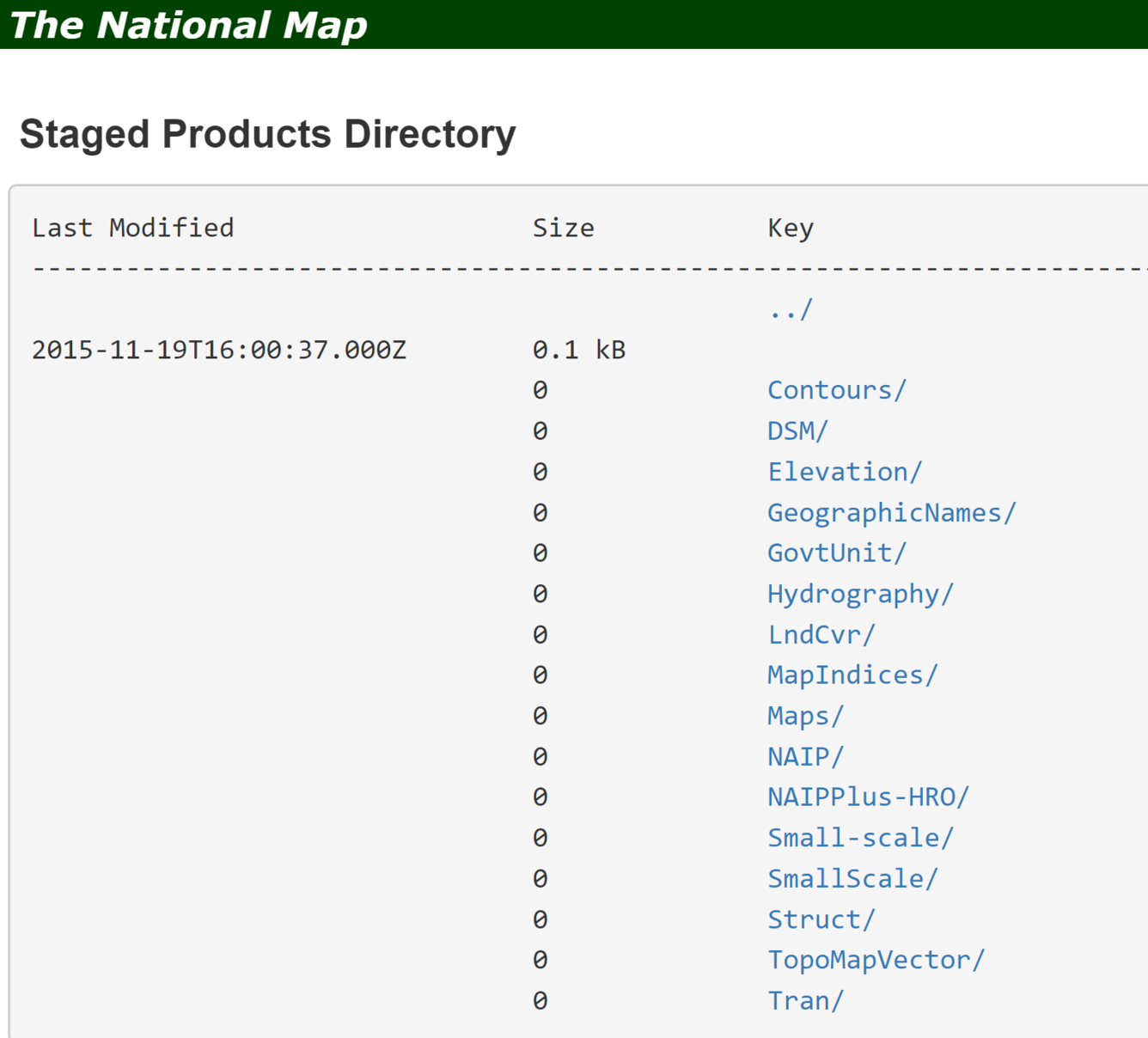This screenshot has width=1148, height=1038.
Task: Open the Elevation/ folder link
Action: [x=845, y=472]
